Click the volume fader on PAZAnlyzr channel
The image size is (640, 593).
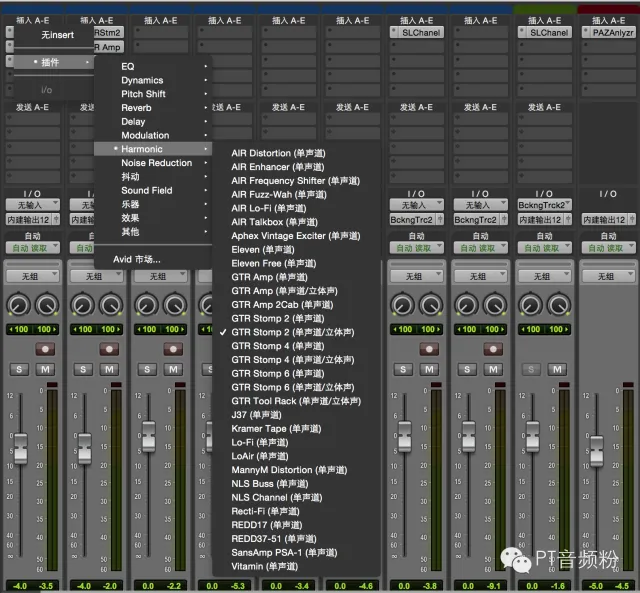(596, 451)
